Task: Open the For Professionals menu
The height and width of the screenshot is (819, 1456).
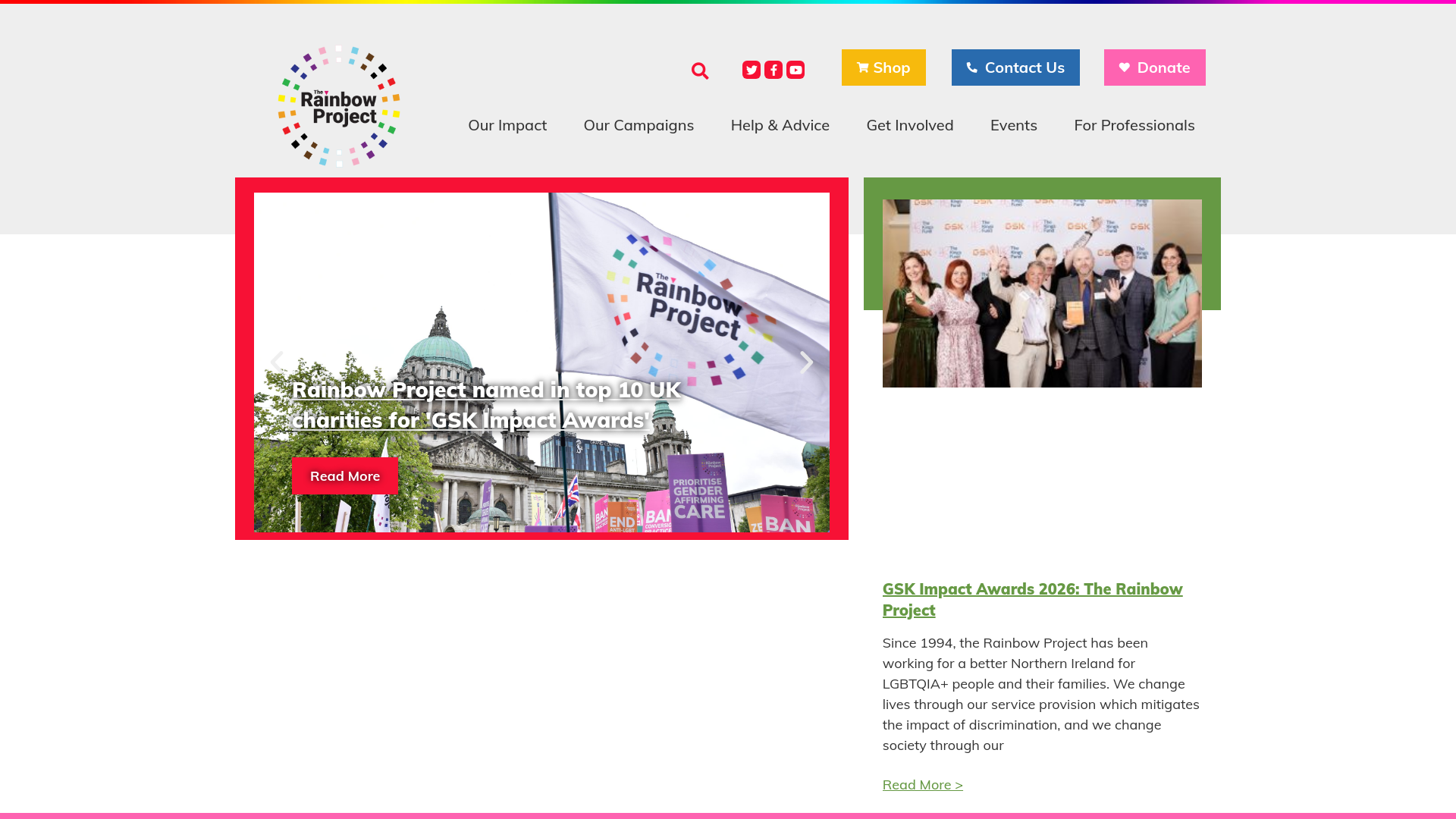Action: 1134,125
